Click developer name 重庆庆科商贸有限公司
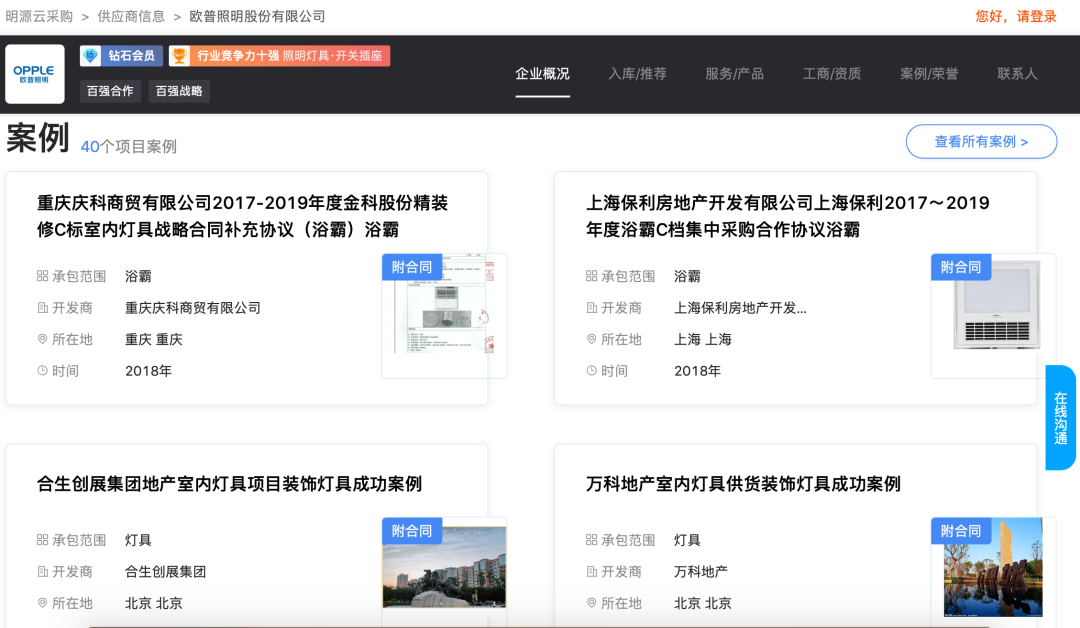1080x628 pixels. point(193,308)
